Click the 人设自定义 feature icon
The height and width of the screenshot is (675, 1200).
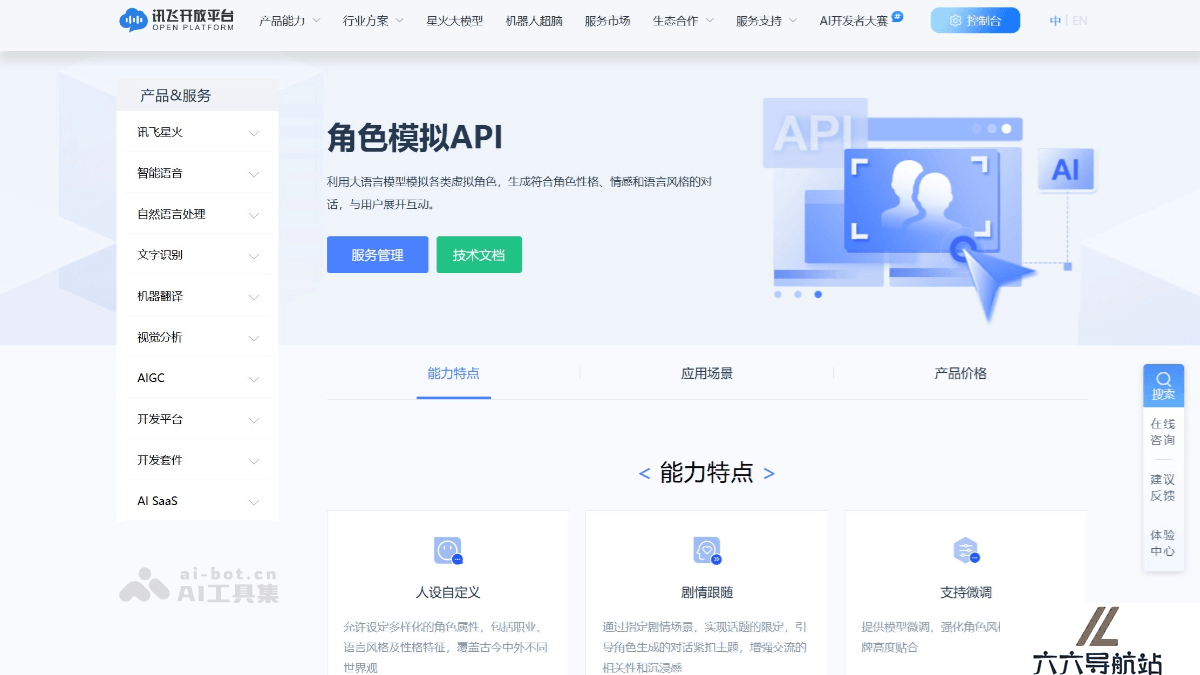pyautogui.click(x=448, y=550)
